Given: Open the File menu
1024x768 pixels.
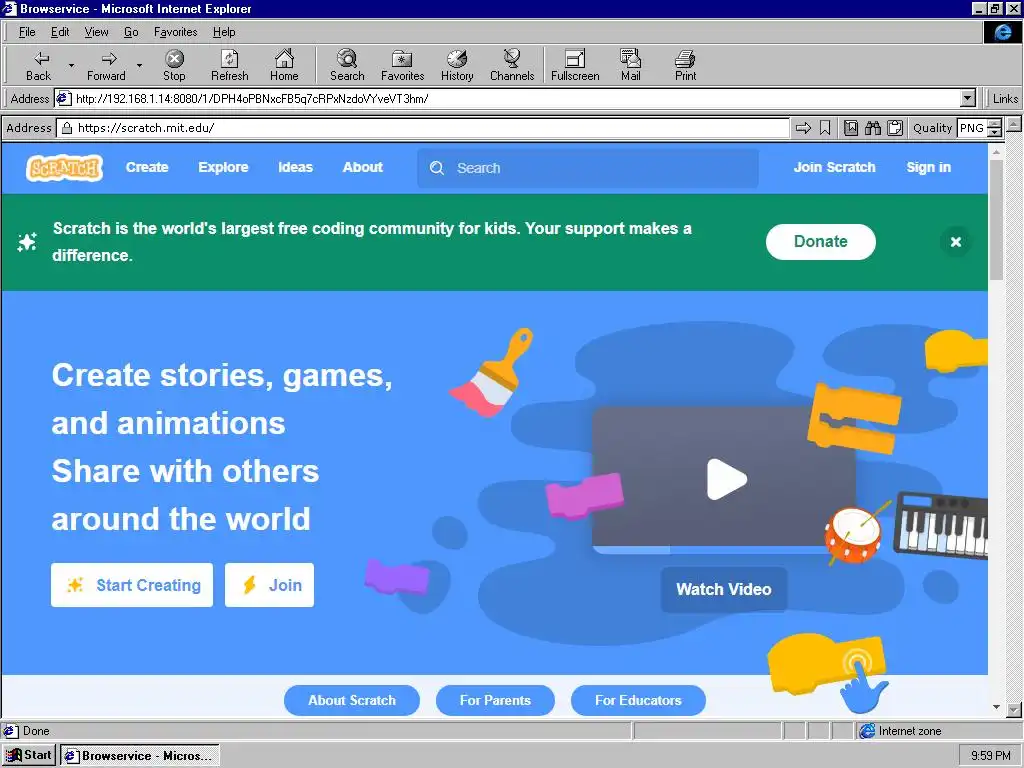Looking at the screenshot, I should coord(27,32).
